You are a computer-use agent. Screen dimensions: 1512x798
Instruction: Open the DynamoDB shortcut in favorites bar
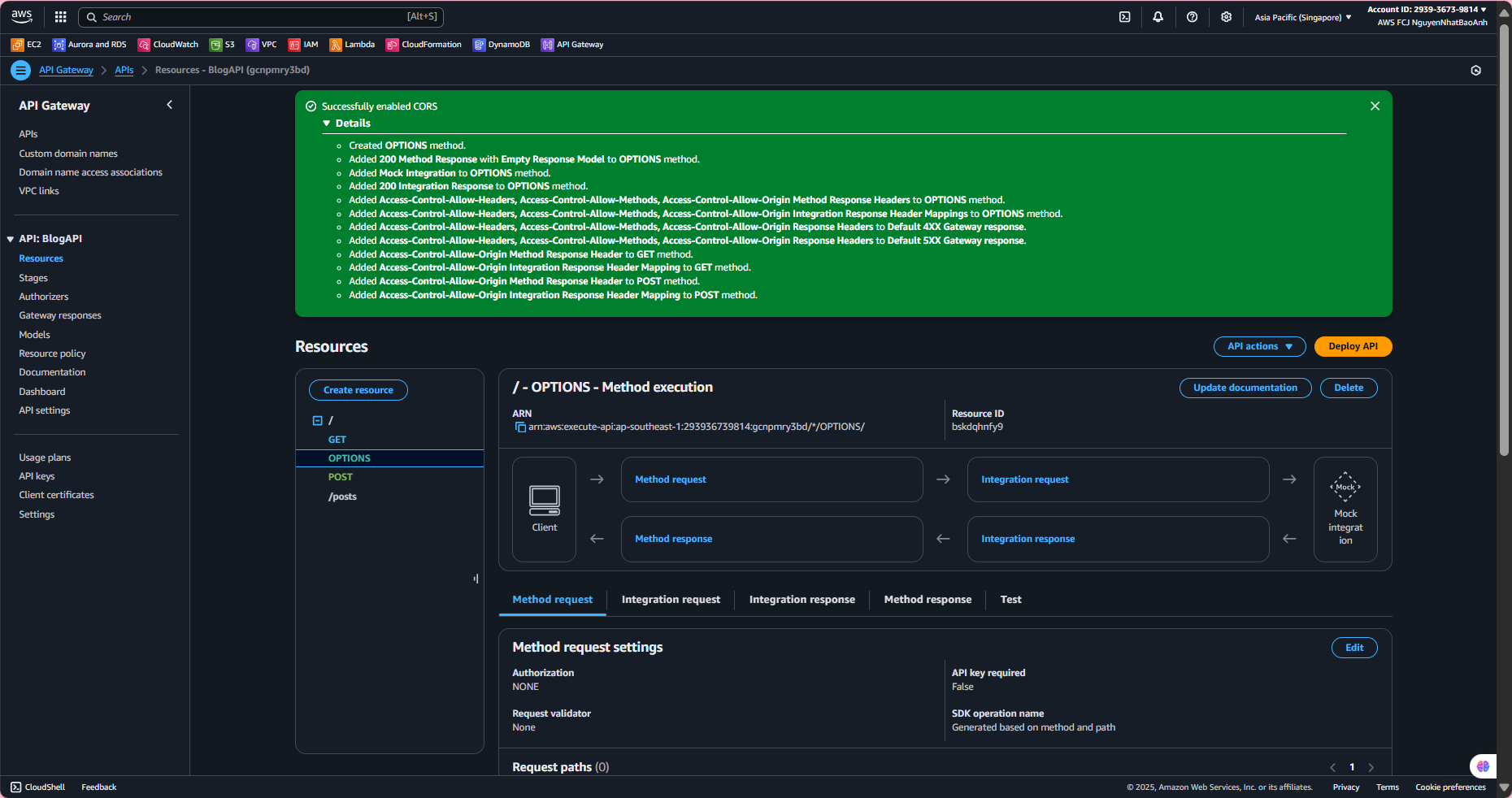pyautogui.click(x=502, y=45)
